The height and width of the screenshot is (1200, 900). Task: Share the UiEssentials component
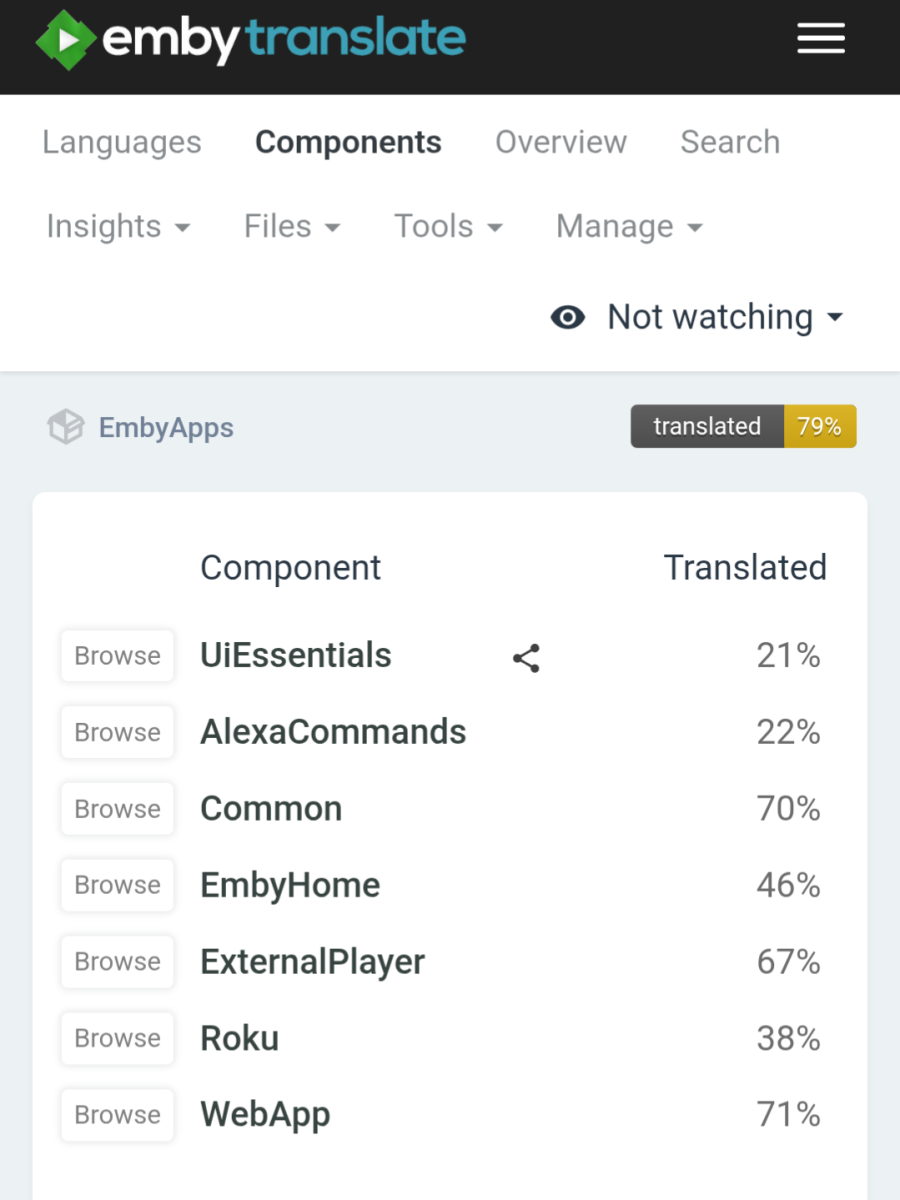click(526, 658)
